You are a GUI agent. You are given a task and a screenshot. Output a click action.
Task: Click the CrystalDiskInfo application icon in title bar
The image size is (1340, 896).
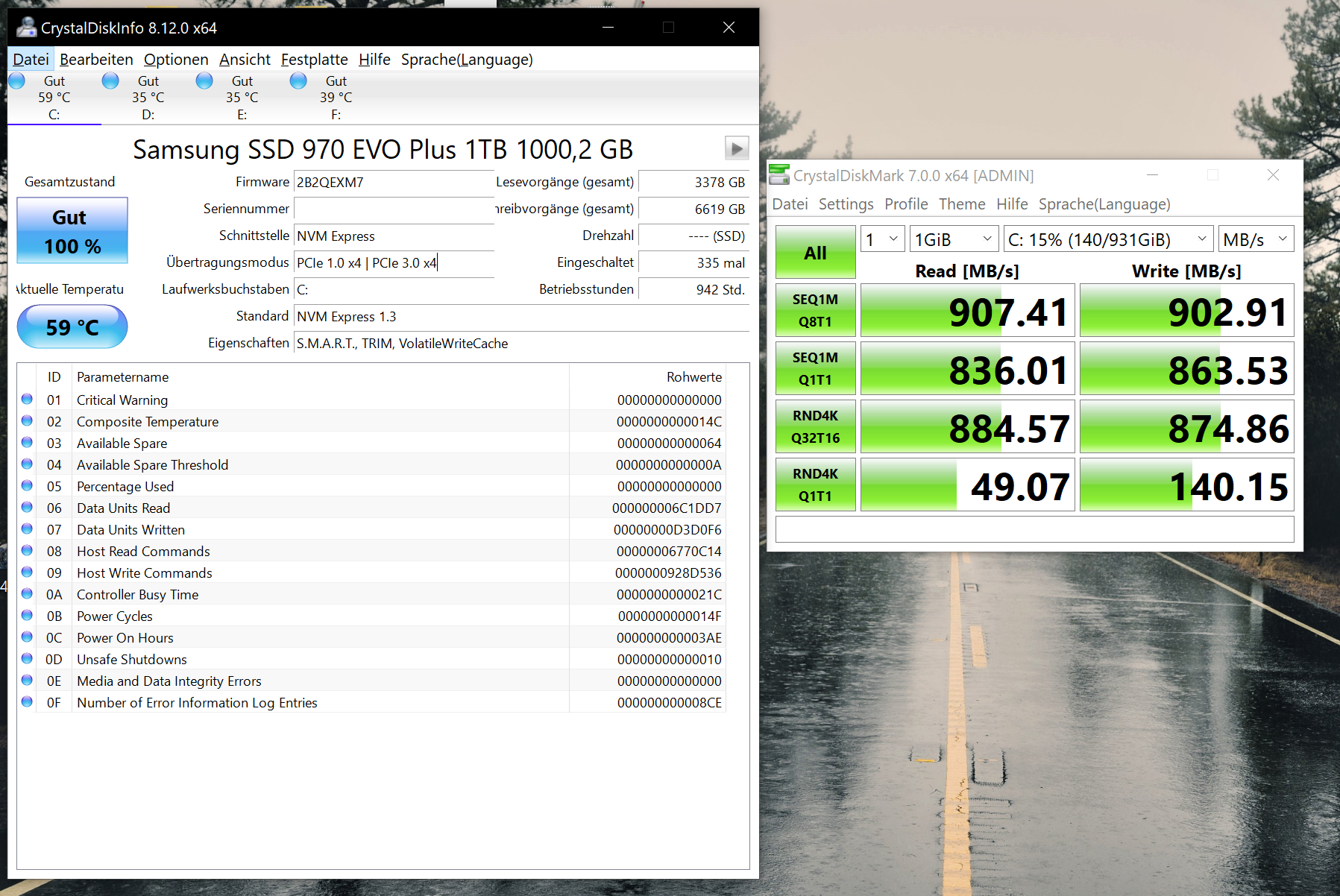pyautogui.click(x=28, y=27)
